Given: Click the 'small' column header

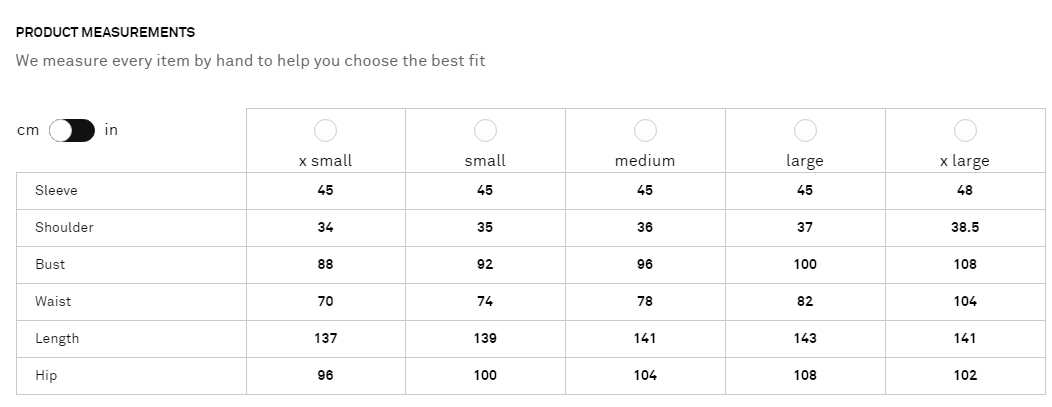Looking at the screenshot, I should (x=485, y=160).
